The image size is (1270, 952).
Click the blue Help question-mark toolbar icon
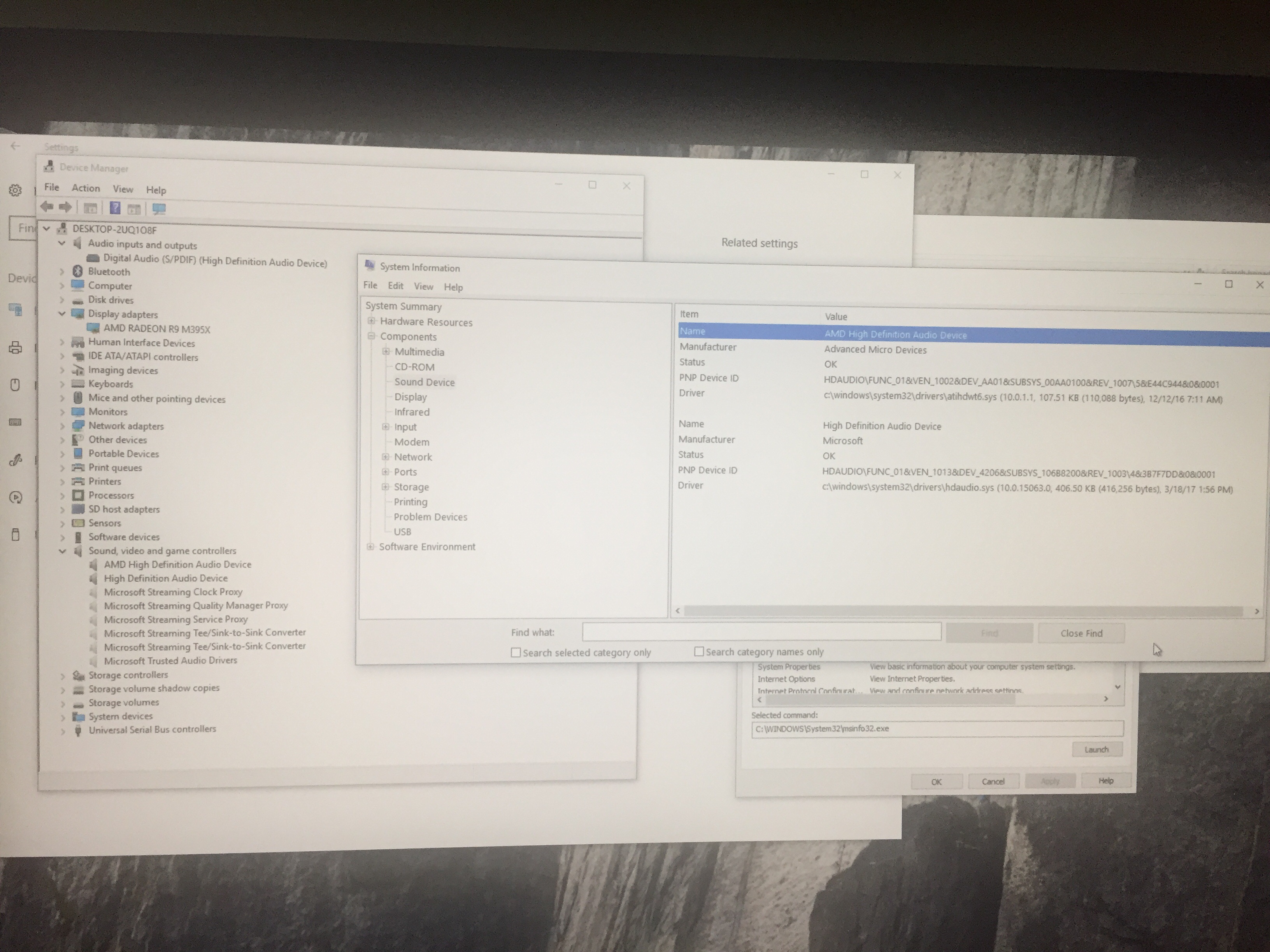click(x=115, y=208)
